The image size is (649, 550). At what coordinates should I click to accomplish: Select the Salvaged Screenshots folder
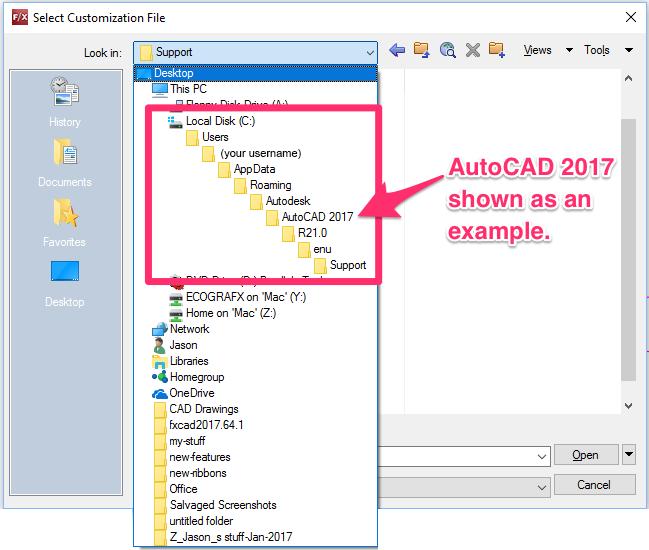coord(215,505)
